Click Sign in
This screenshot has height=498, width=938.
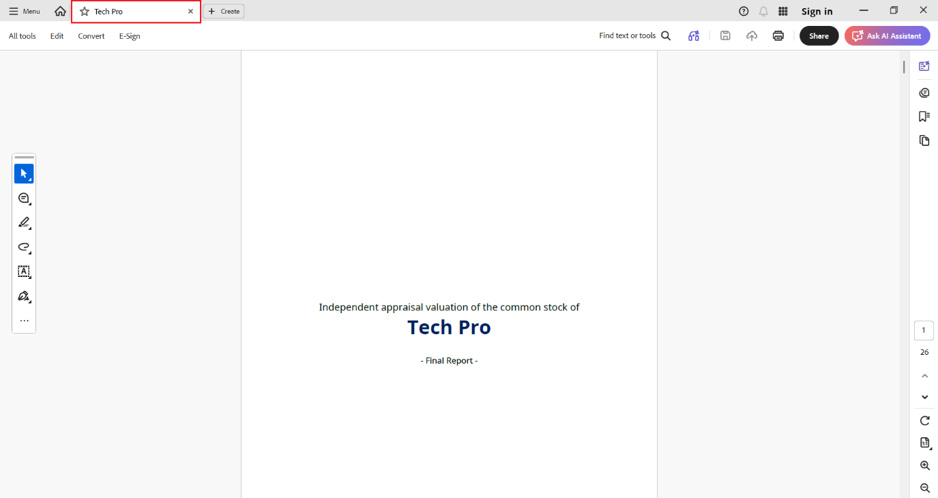[817, 11]
